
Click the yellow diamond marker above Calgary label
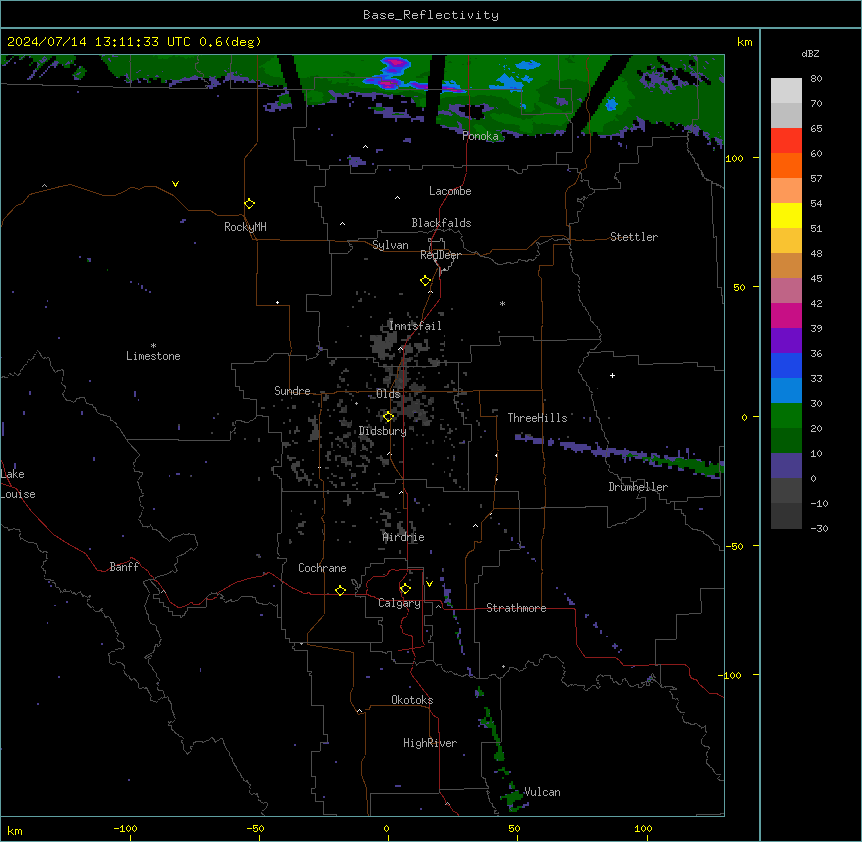point(405,589)
